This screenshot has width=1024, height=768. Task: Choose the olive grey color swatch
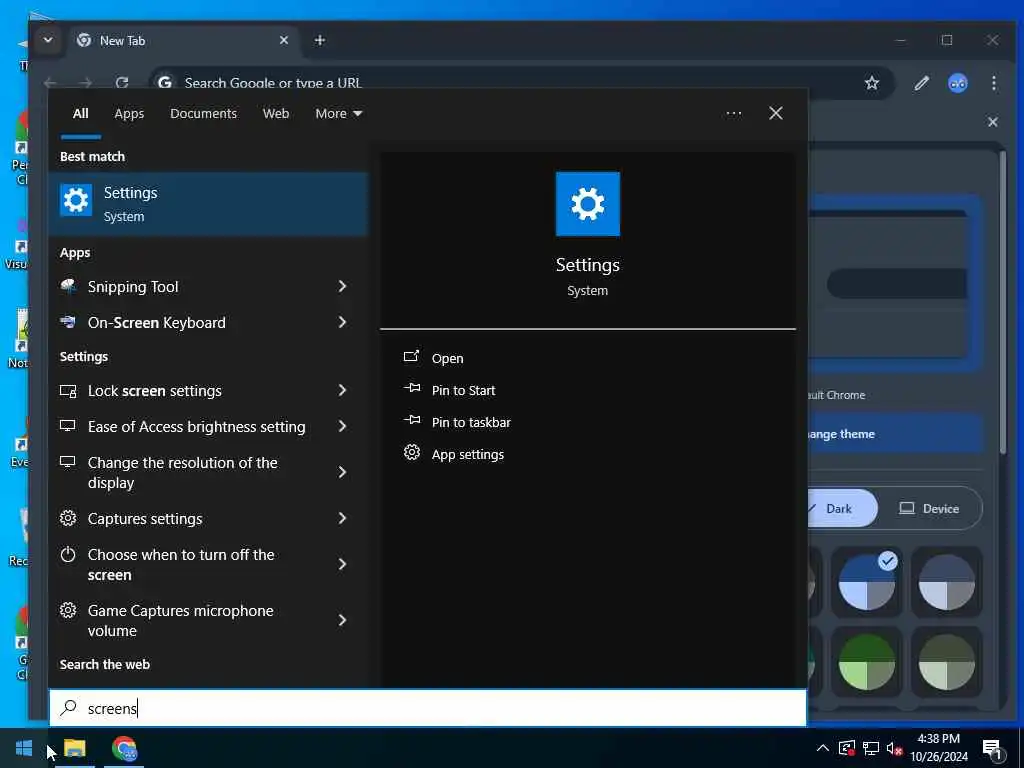[946, 662]
